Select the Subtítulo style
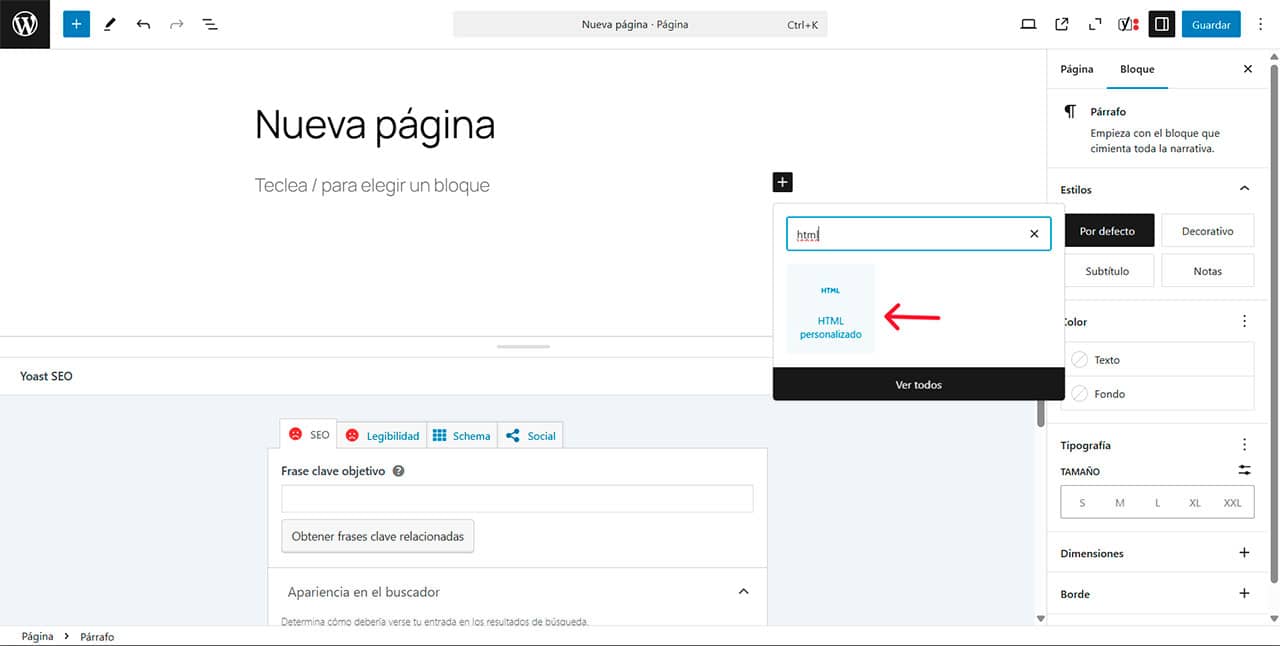1280x646 pixels. pos(1108,271)
